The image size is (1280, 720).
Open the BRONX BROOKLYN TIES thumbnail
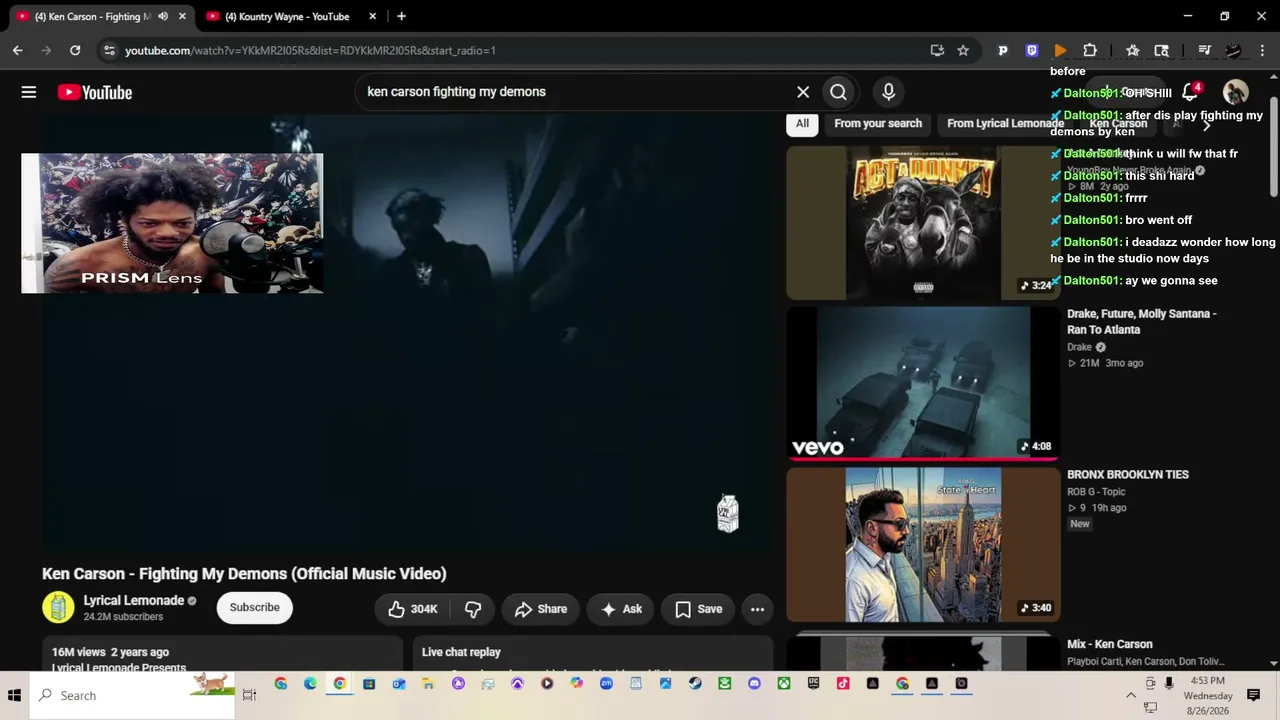point(923,545)
